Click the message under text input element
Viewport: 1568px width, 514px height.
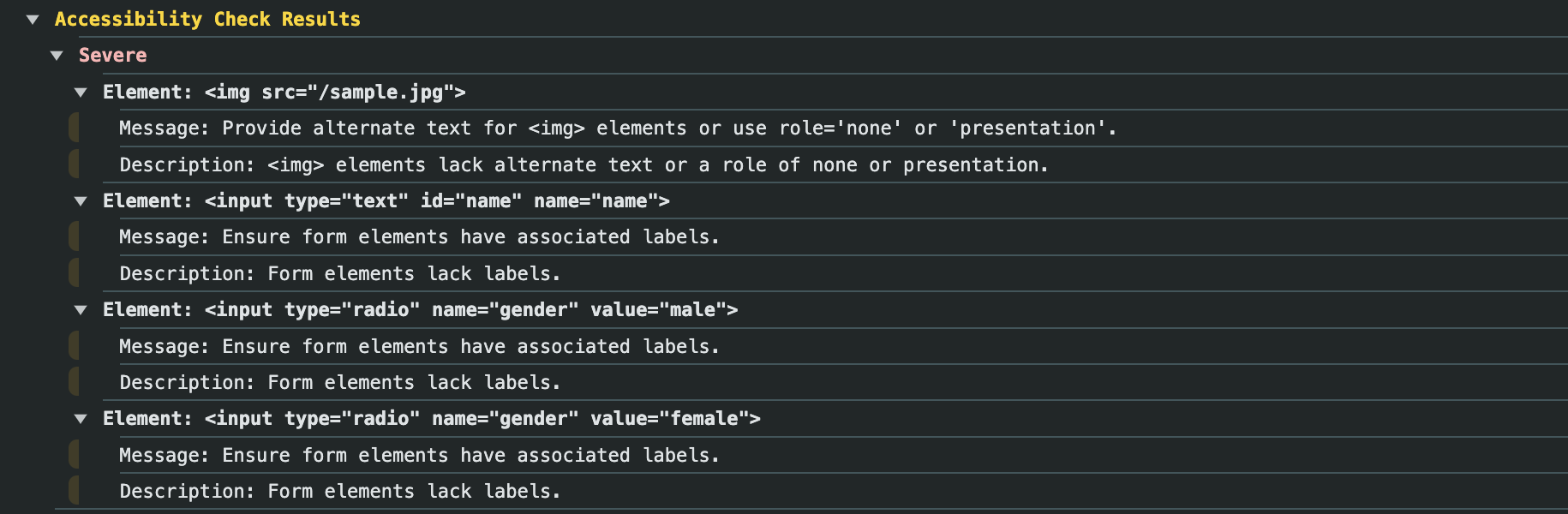(419, 237)
